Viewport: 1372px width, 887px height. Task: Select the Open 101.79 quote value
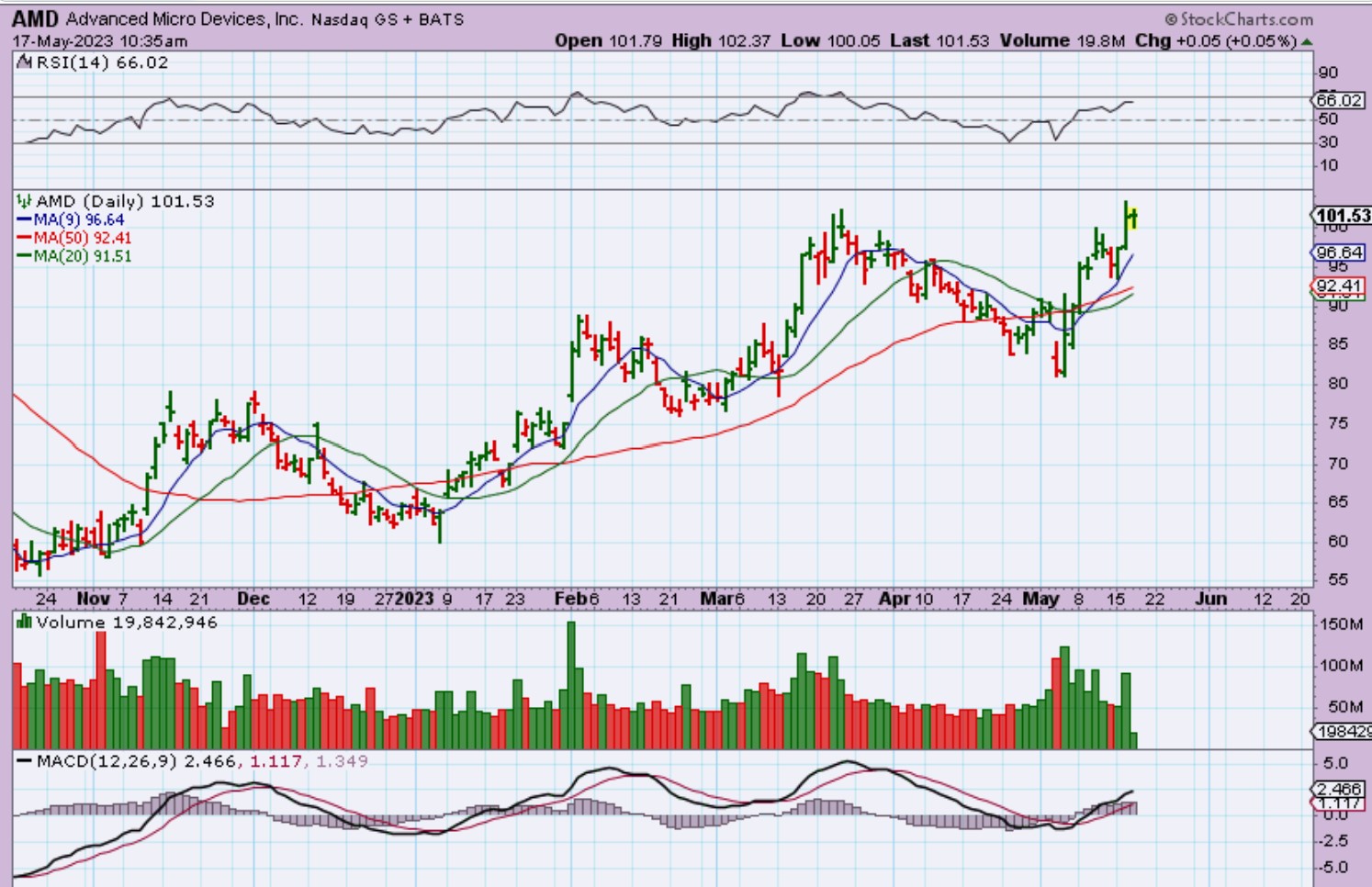(608, 40)
